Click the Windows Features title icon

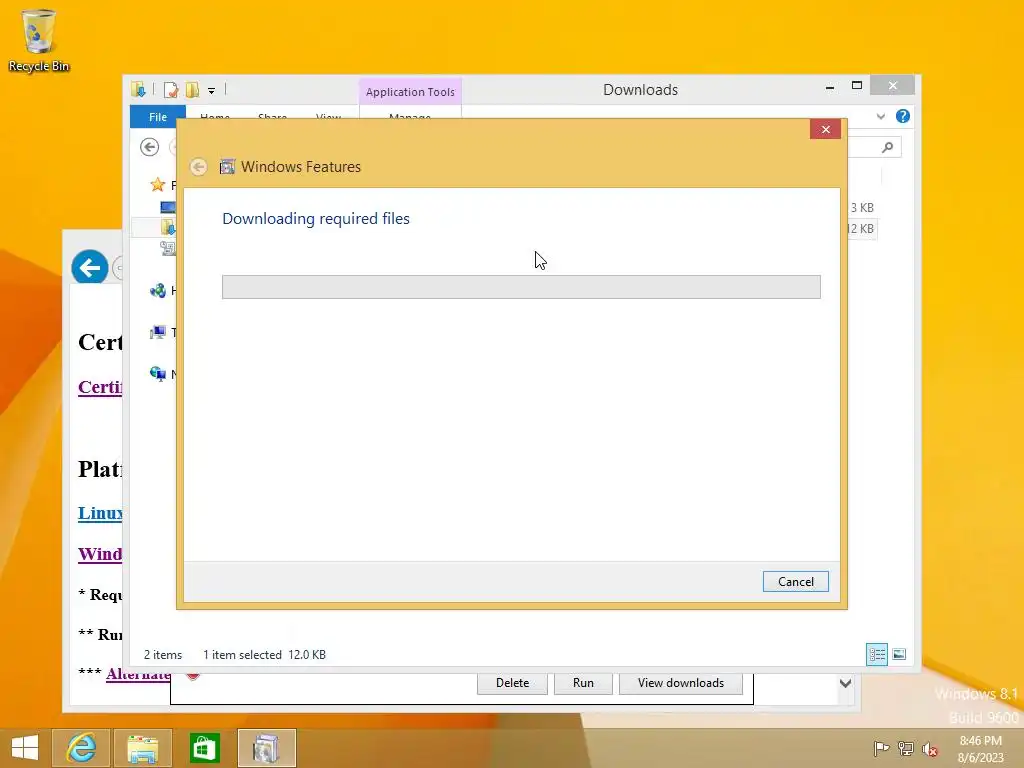(227, 167)
